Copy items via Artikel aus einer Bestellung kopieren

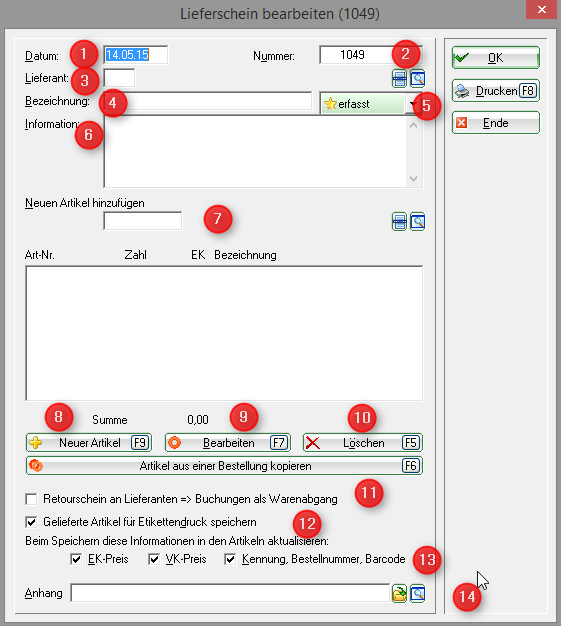click(x=224, y=466)
